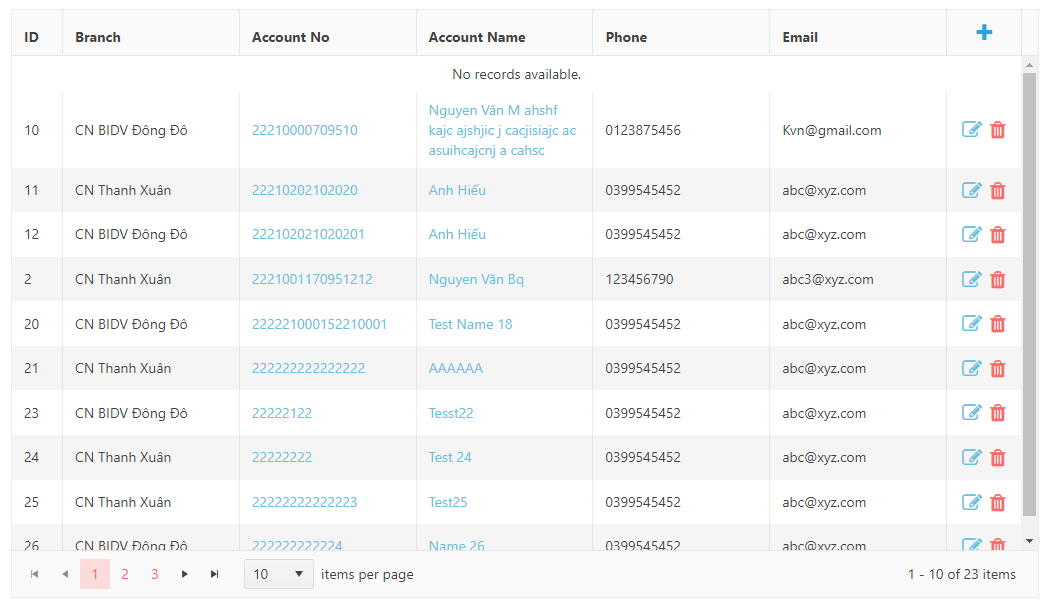Screen dimensions: 1053x613
Task: Sort by Branch column header
Action: tap(98, 37)
